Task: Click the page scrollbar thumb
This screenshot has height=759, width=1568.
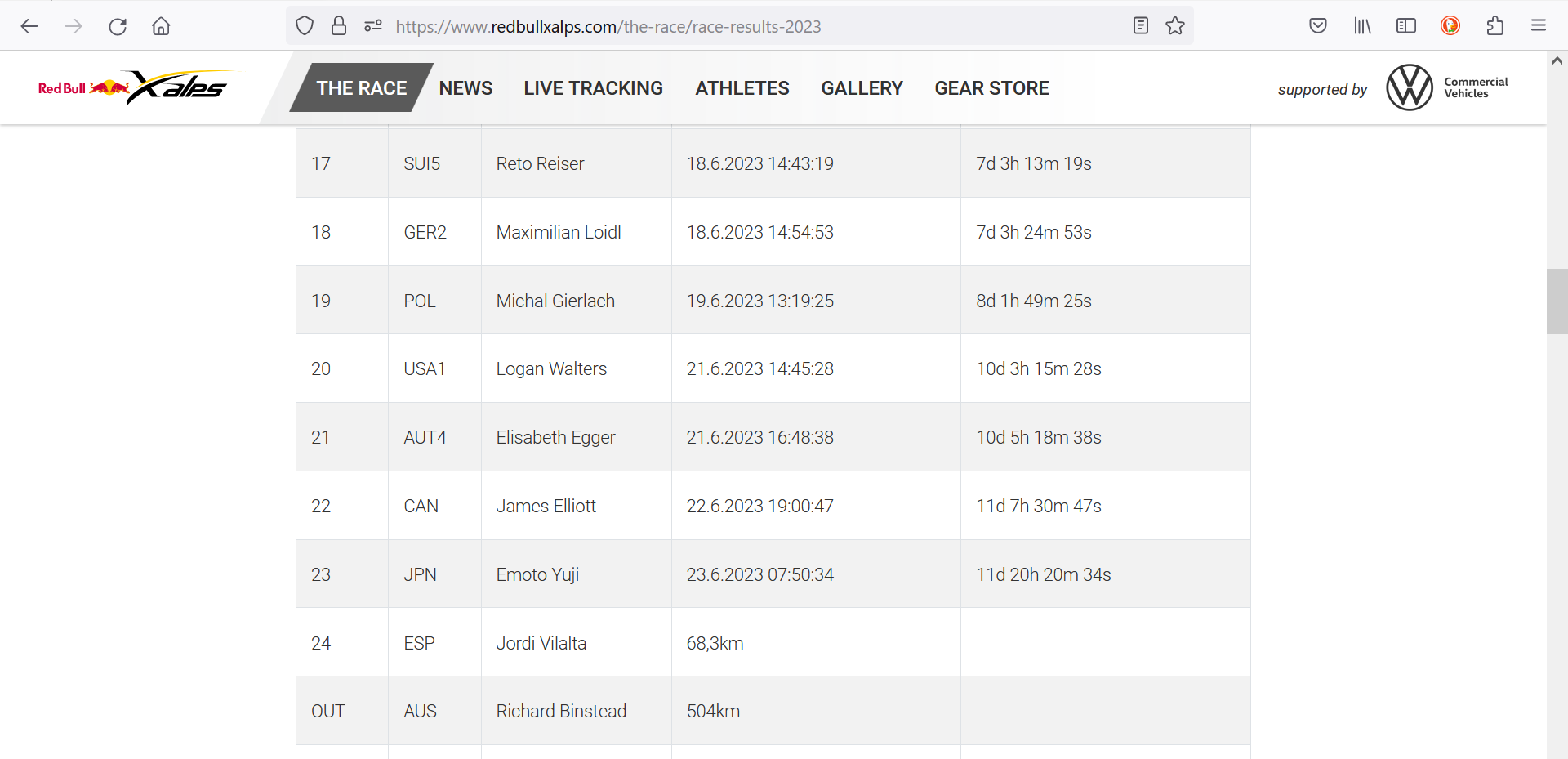Action: click(x=1557, y=301)
